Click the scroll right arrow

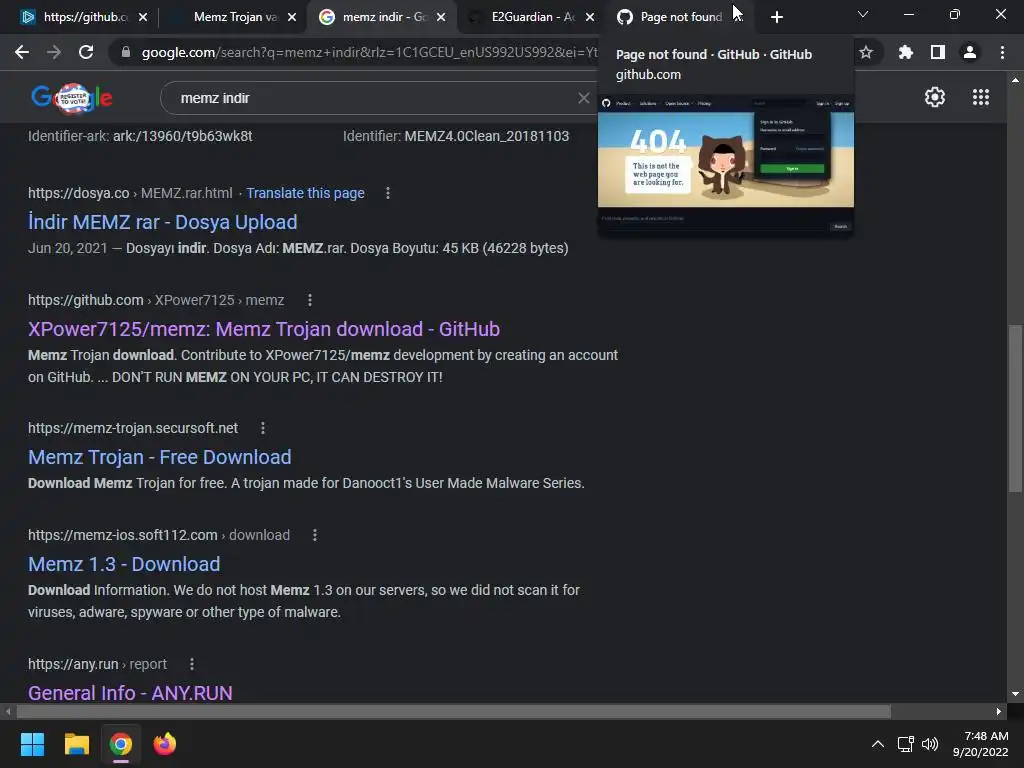click(x=999, y=711)
